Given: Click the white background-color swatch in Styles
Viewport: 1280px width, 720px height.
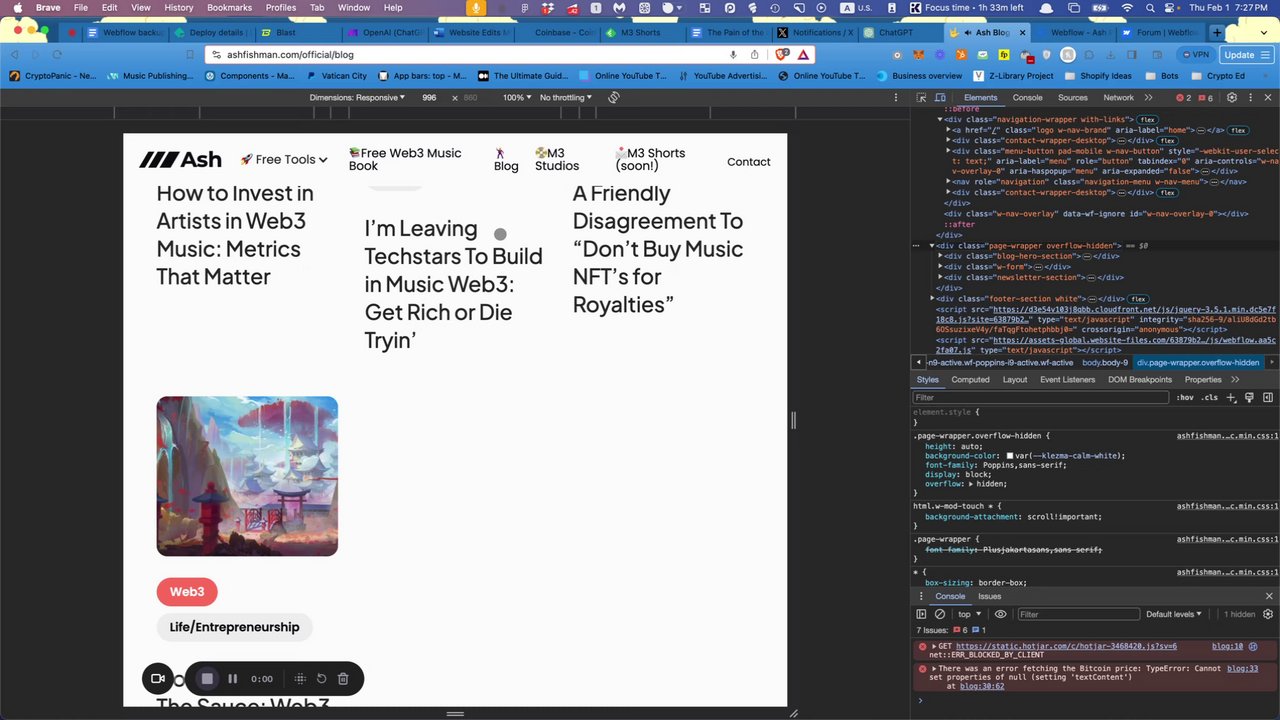Looking at the screenshot, I should tap(1010, 456).
